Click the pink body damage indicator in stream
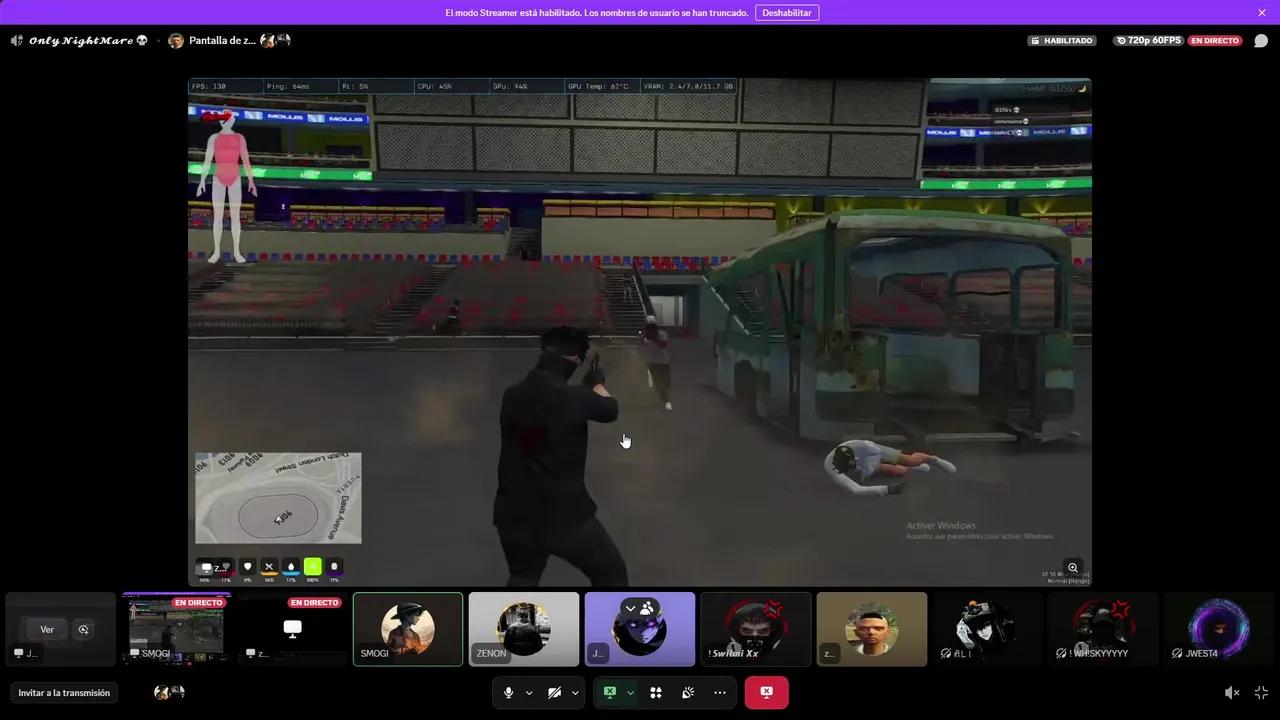Viewport: 1280px width, 720px height. 227,185
